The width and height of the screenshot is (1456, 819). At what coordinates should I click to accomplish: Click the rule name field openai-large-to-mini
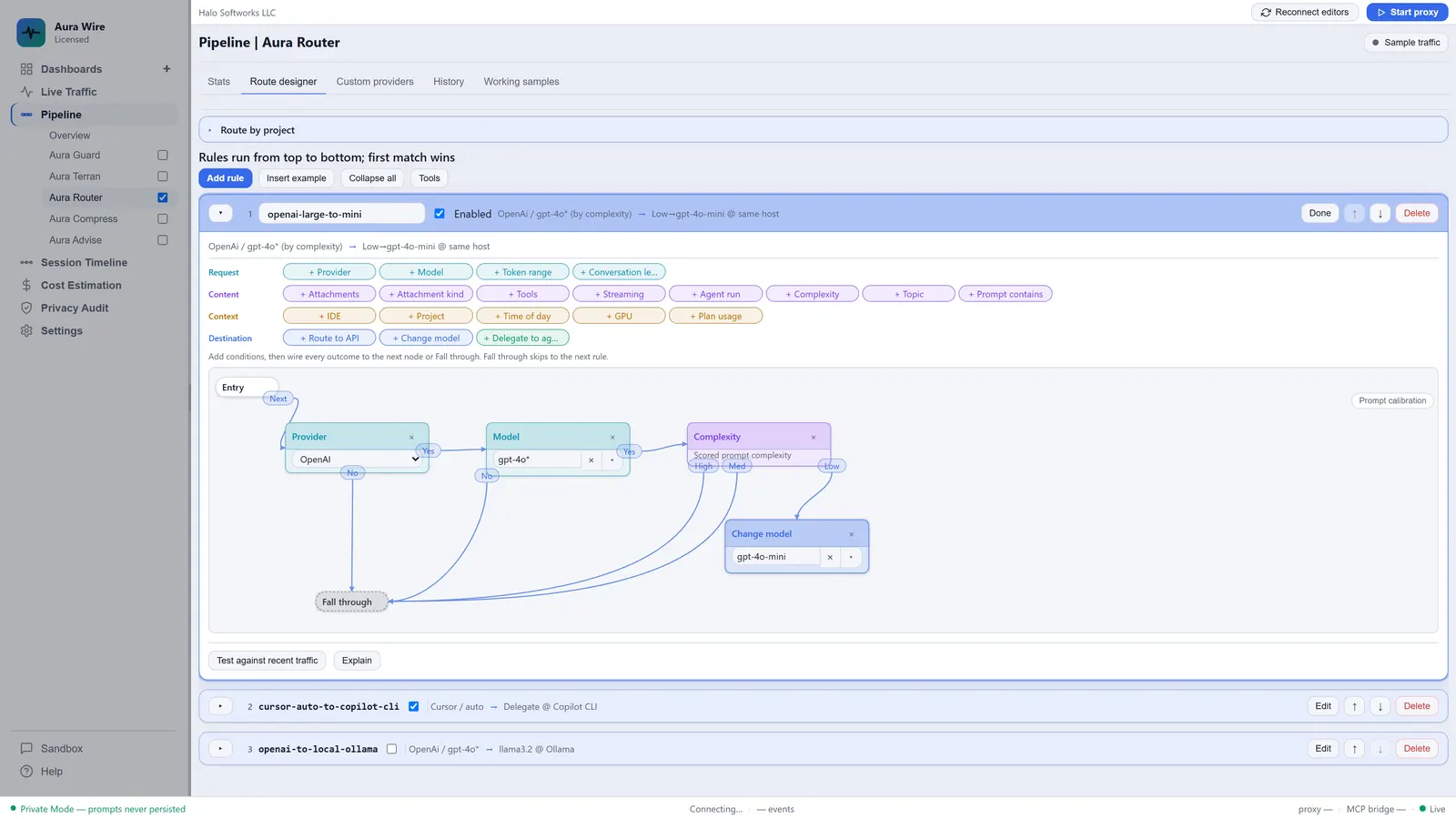tap(342, 214)
